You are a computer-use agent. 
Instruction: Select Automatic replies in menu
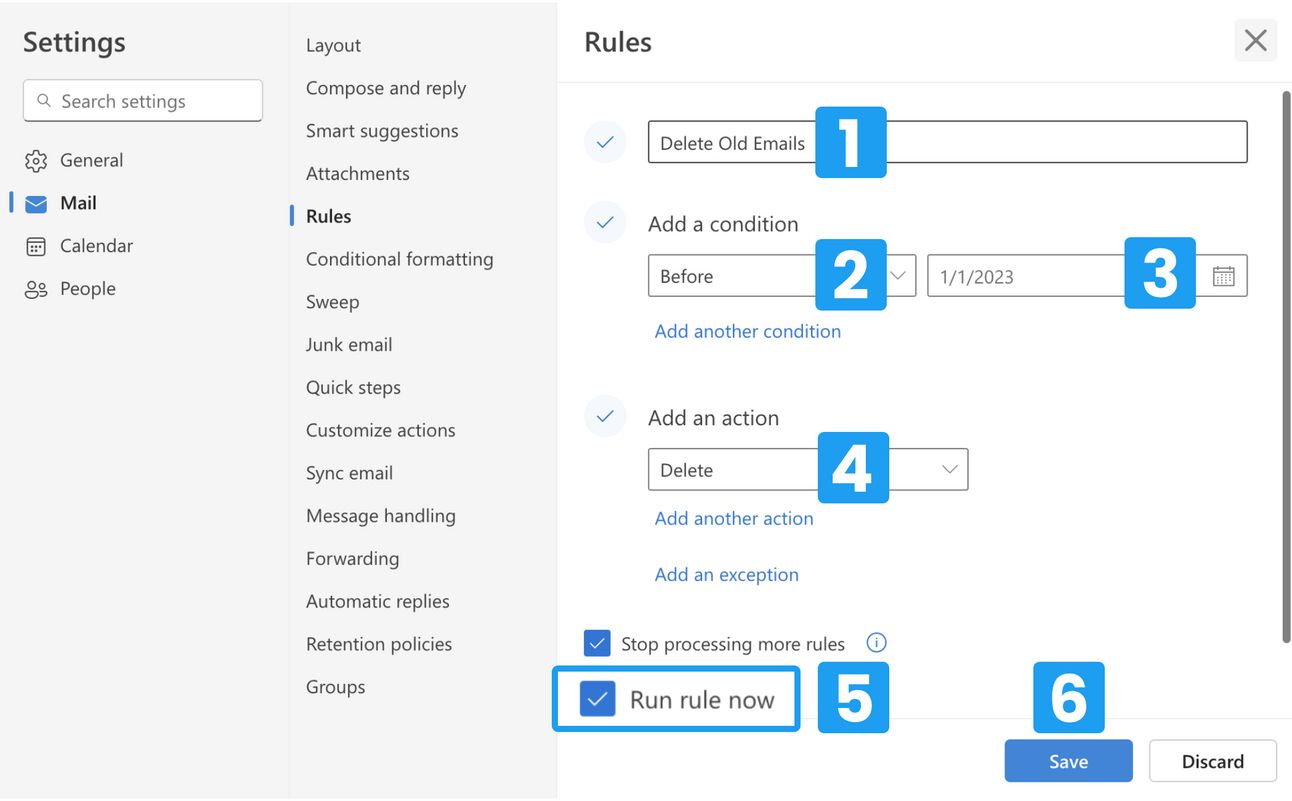(x=377, y=602)
